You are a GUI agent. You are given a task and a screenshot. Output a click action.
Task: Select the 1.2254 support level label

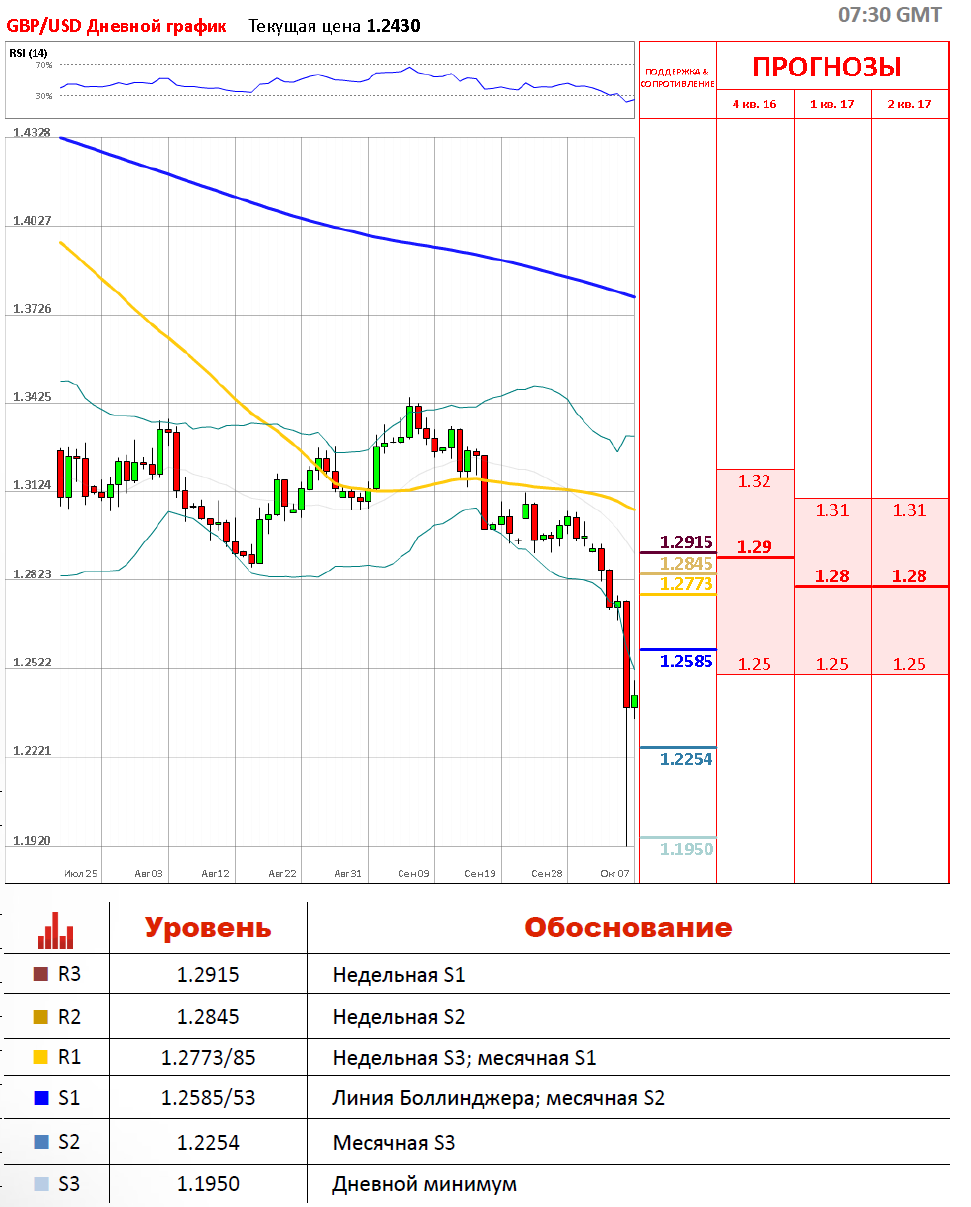tap(686, 759)
